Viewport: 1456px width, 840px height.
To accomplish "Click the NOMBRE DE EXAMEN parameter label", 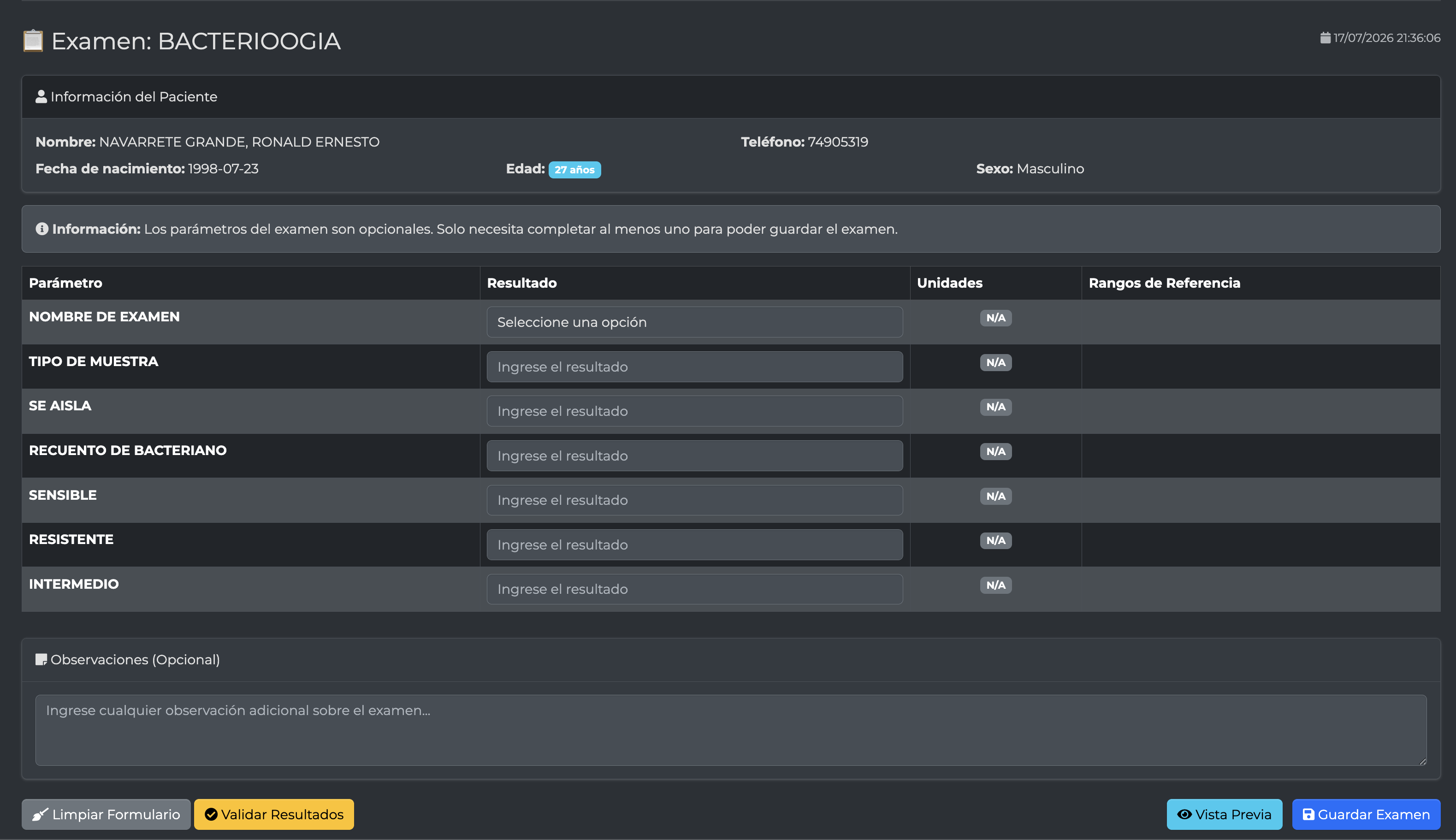I will pos(104,317).
